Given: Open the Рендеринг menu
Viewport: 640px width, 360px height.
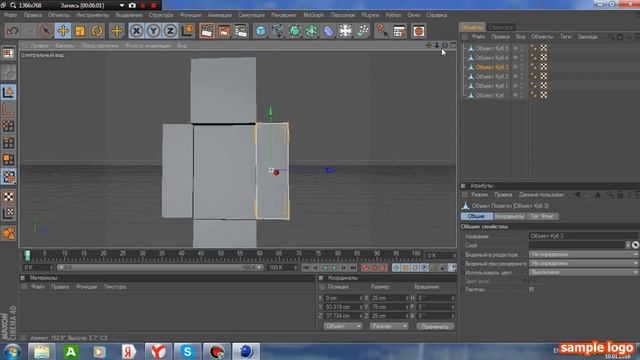Looking at the screenshot, I should point(284,15).
